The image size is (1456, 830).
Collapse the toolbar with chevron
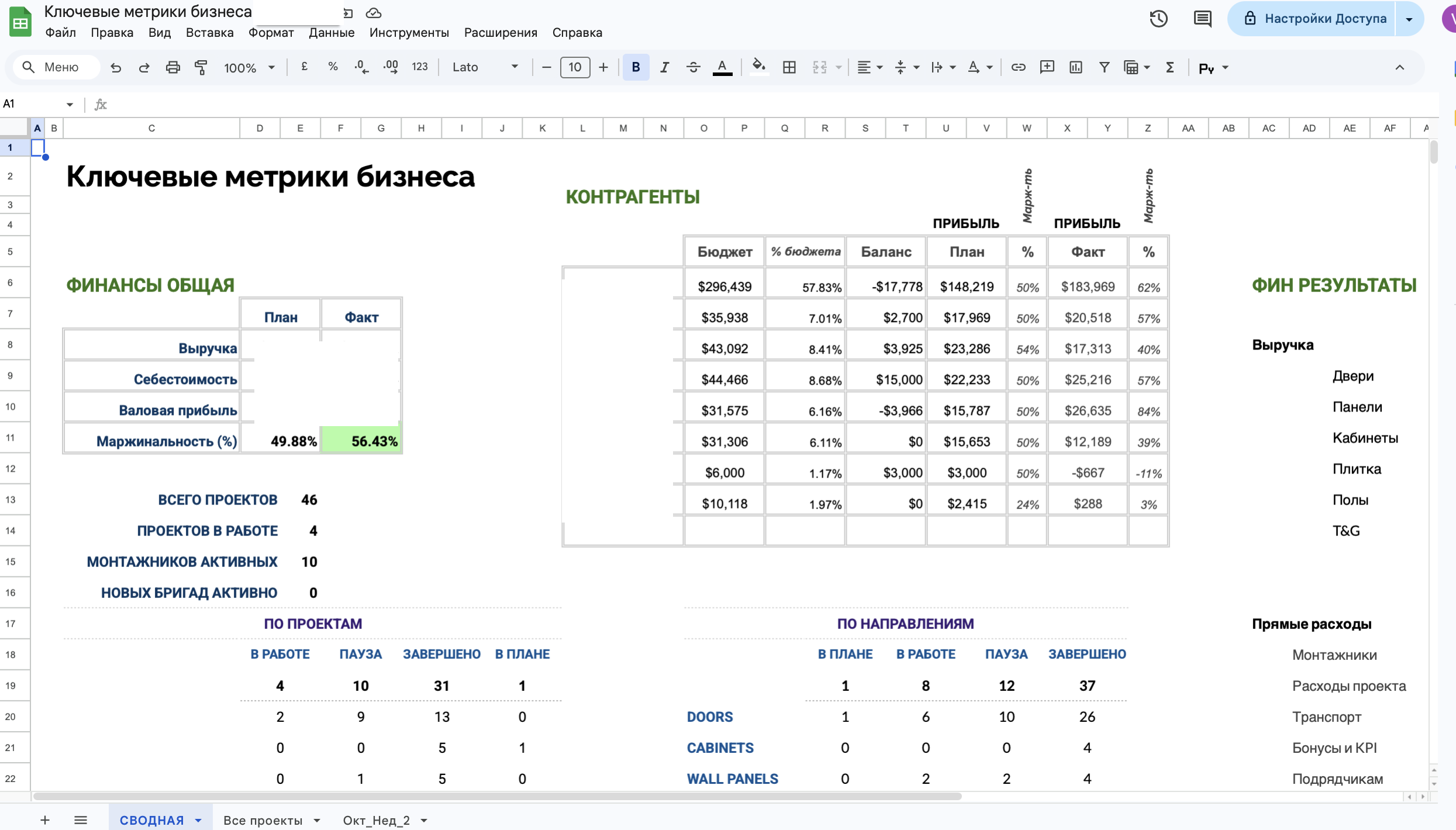click(x=1399, y=67)
